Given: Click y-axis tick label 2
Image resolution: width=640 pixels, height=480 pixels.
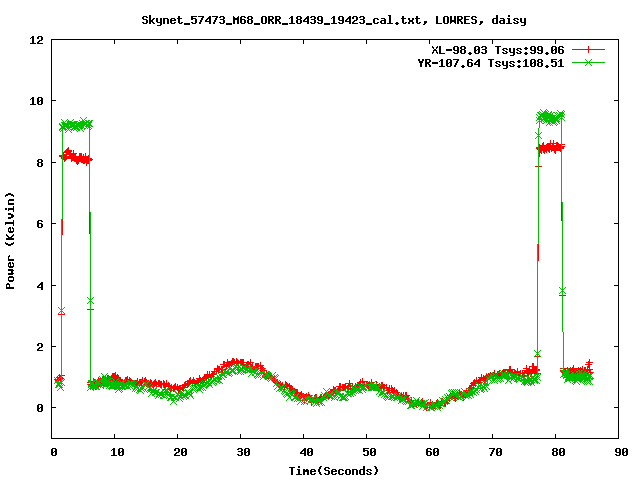Looking at the screenshot, I should (40, 347).
